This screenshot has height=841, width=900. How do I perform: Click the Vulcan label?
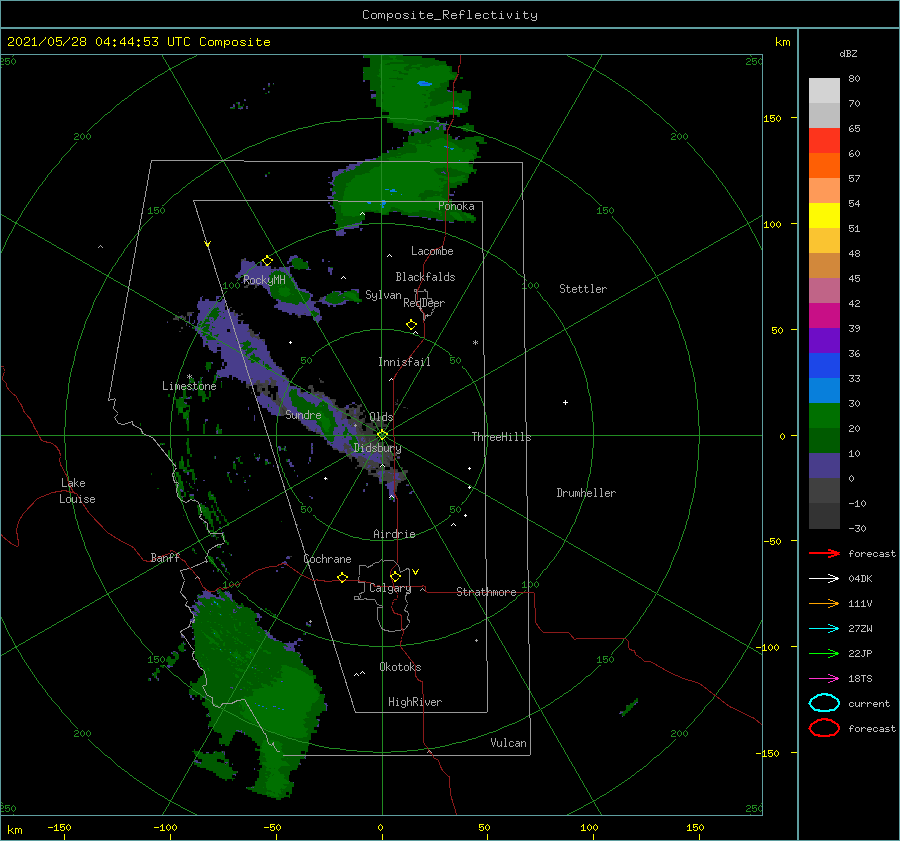[508, 743]
